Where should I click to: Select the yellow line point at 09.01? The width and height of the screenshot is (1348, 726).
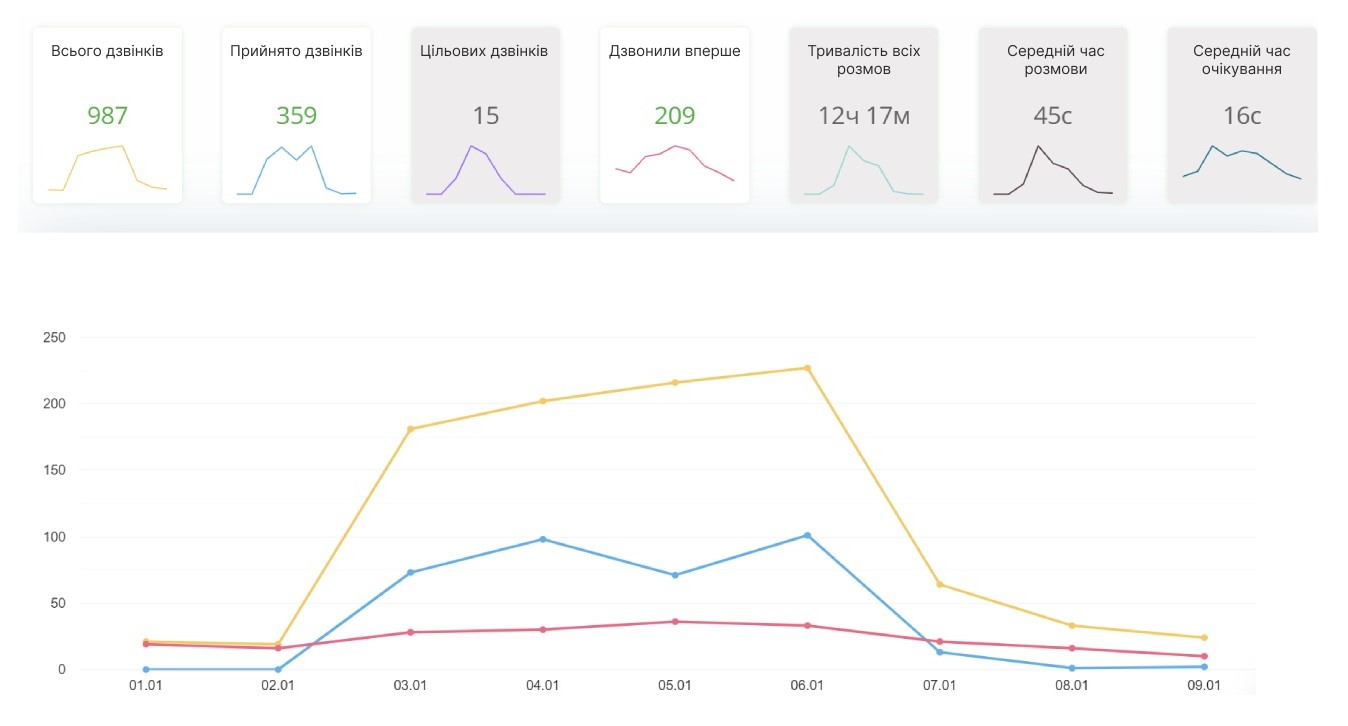[x=1204, y=637]
